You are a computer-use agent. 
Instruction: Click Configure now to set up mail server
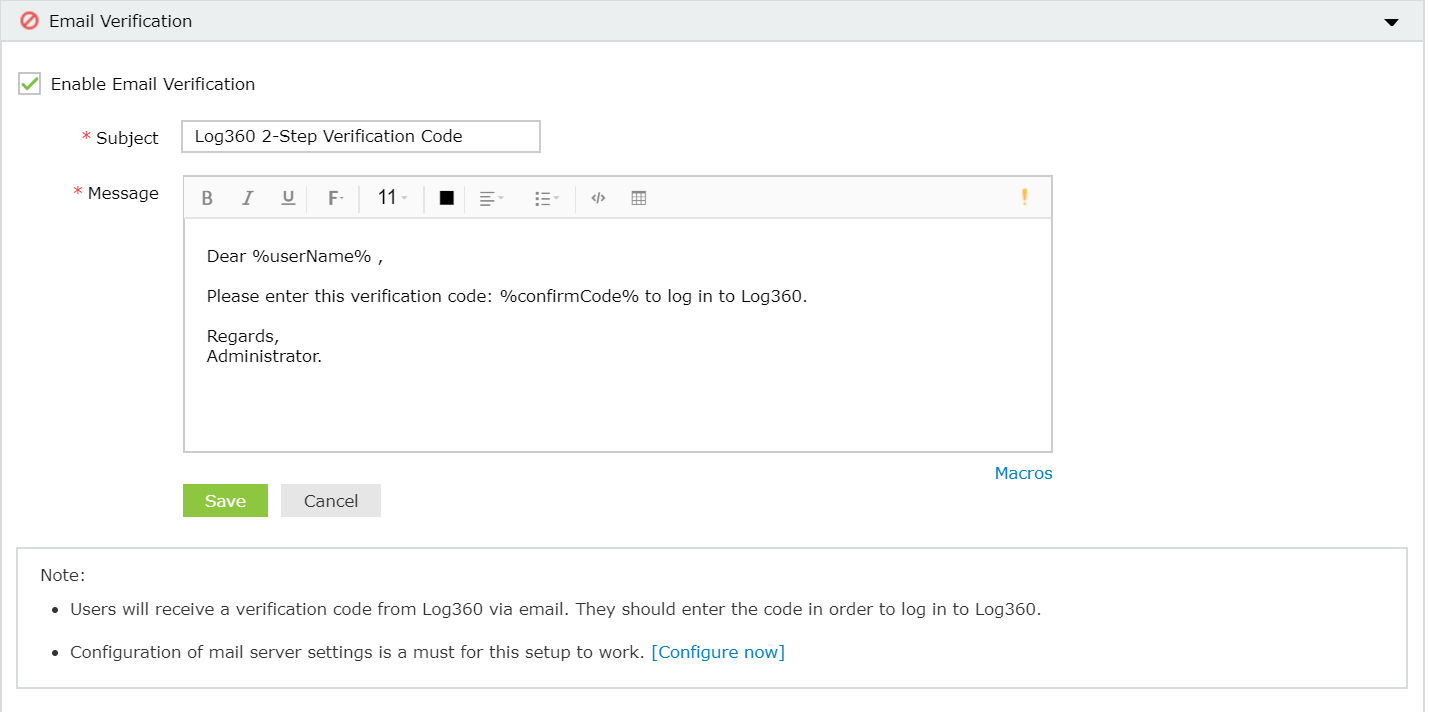tap(718, 651)
